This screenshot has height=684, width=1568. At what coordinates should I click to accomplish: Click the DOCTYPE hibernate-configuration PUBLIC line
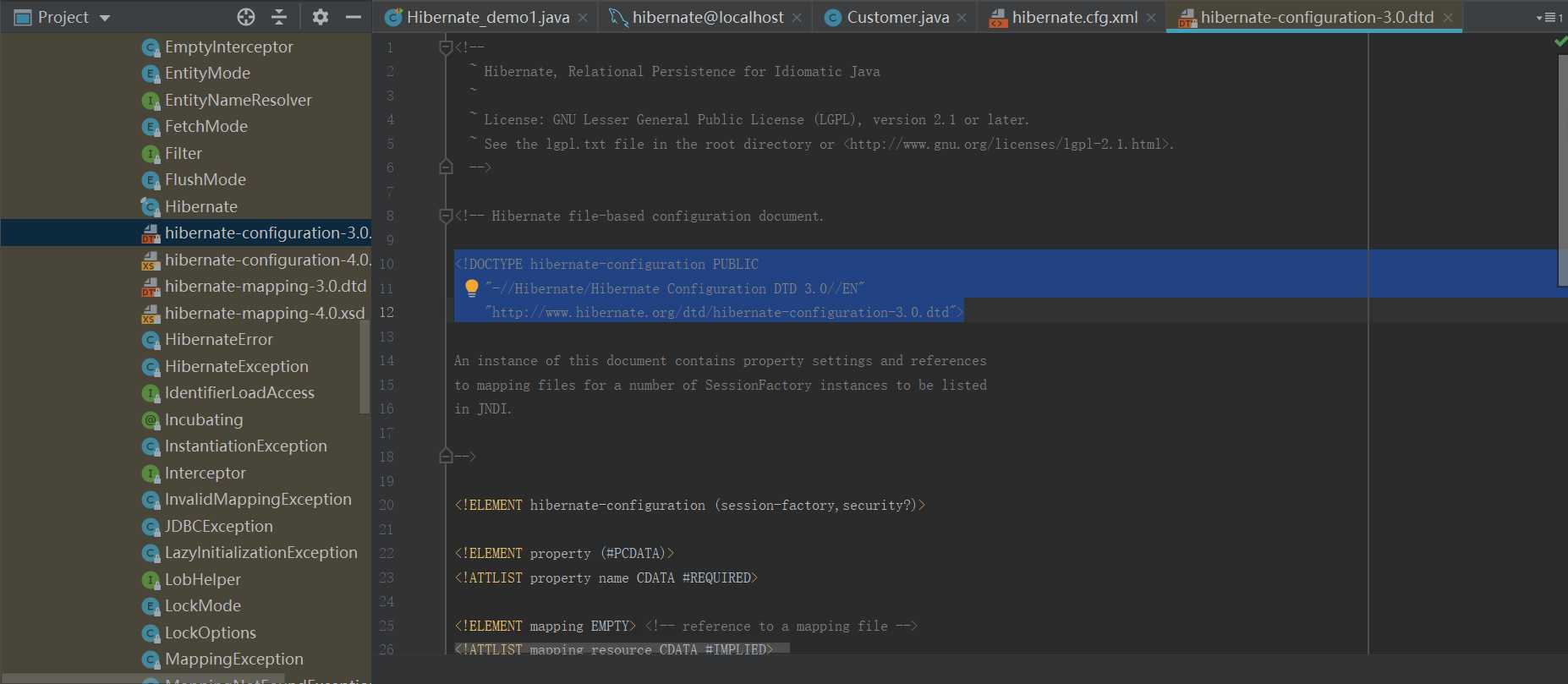[606, 265]
